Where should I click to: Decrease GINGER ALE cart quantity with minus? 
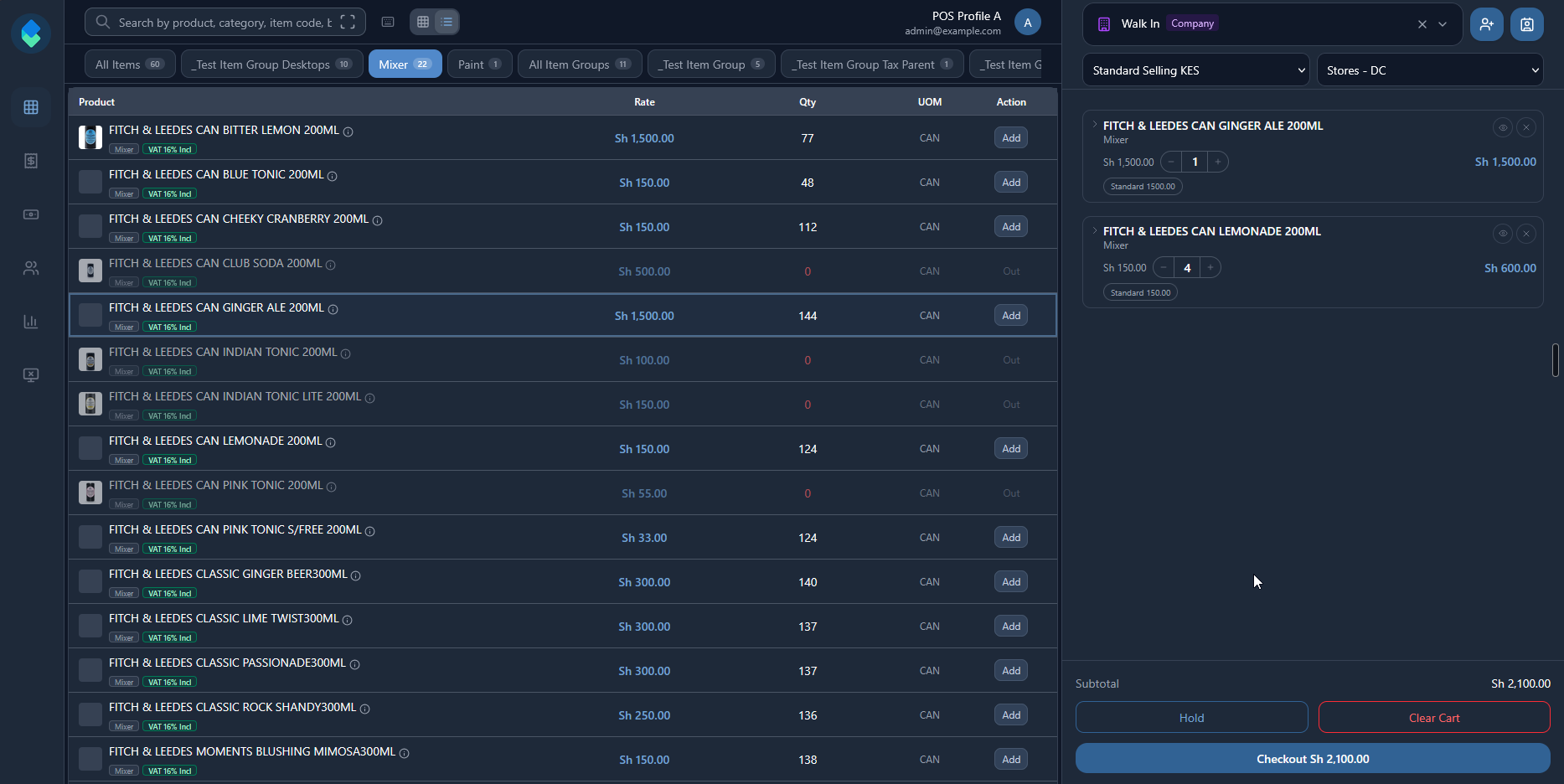(x=1171, y=162)
